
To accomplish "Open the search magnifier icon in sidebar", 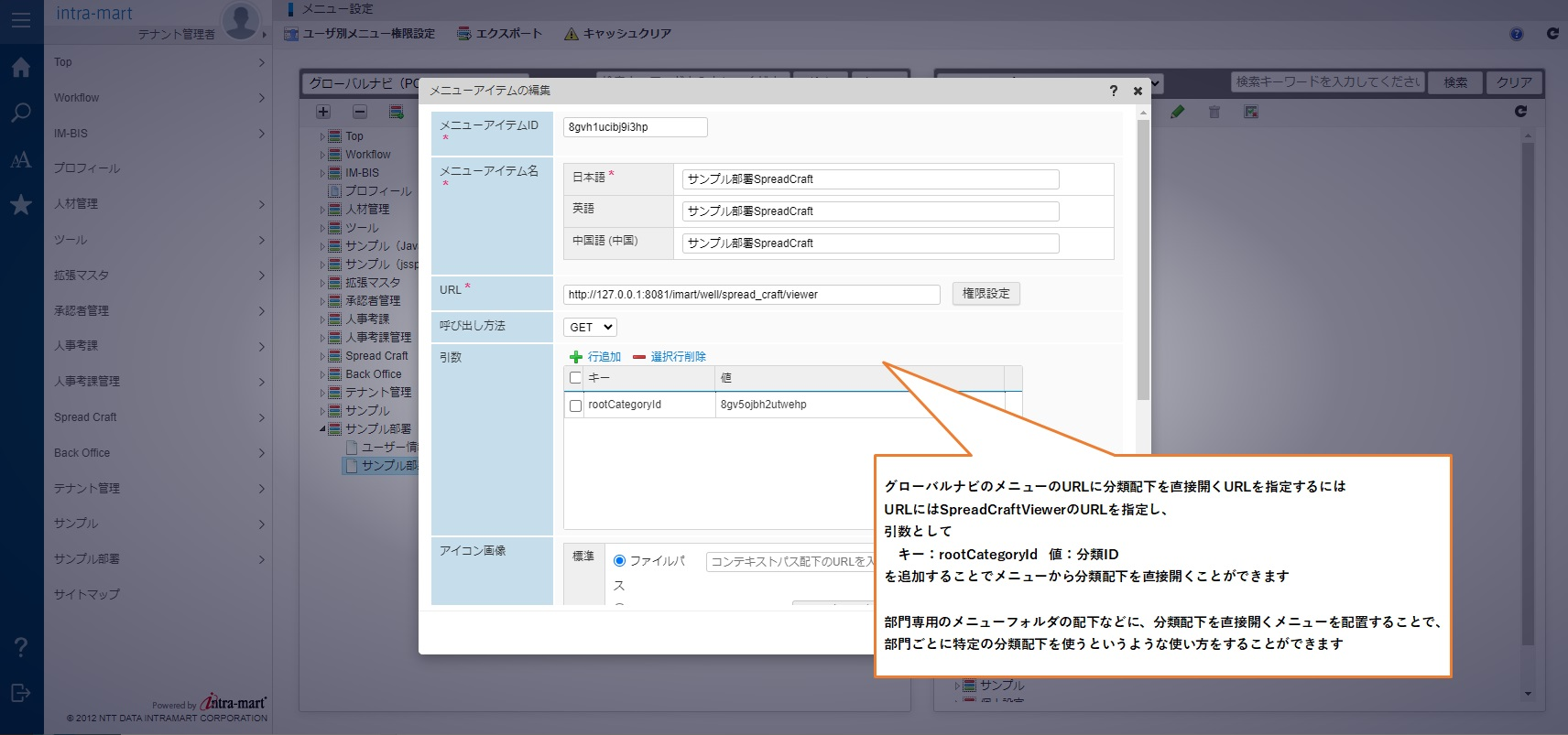I will point(21,113).
